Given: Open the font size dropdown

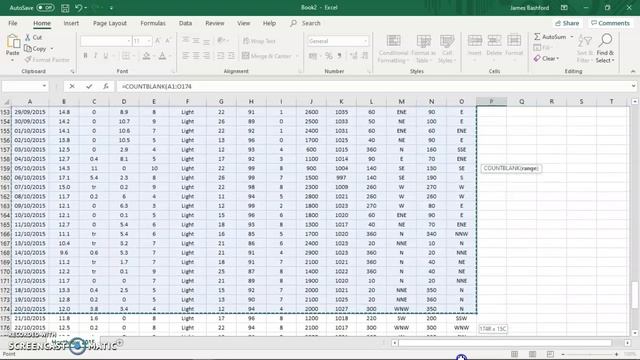Looking at the screenshot, I should coord(149,41).
